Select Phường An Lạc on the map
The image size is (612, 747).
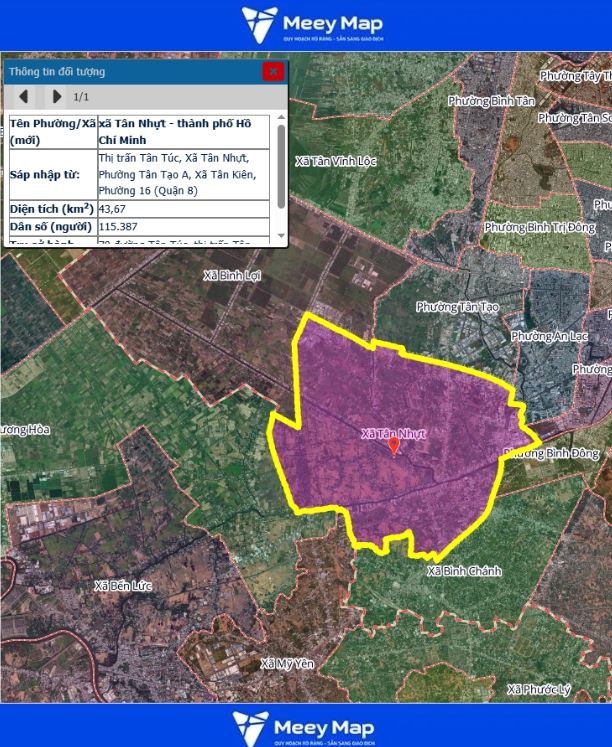tap(549, 336)
